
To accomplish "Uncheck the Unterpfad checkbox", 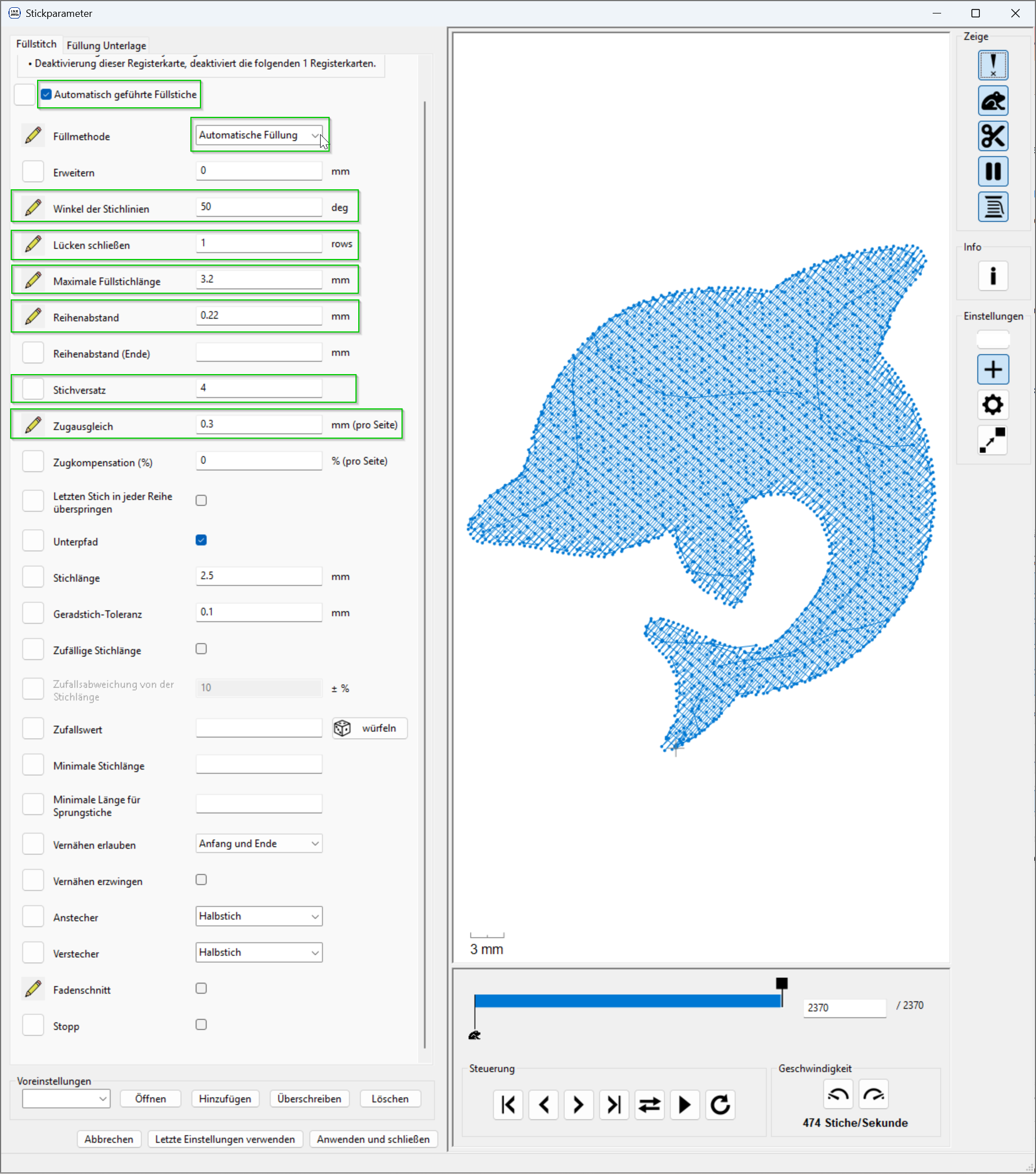I will pyautogui.click(x=201, y=540).
